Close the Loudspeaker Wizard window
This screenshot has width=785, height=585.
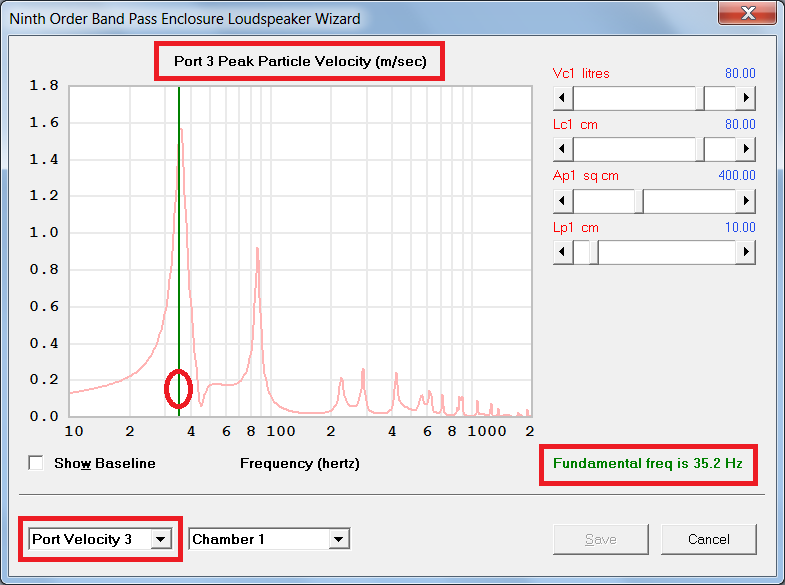(747, 13)
